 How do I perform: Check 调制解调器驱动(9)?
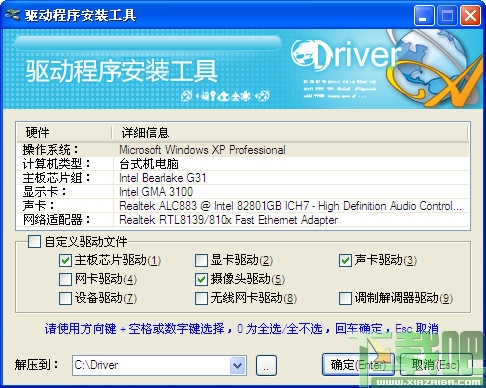(x=345, y=298)
